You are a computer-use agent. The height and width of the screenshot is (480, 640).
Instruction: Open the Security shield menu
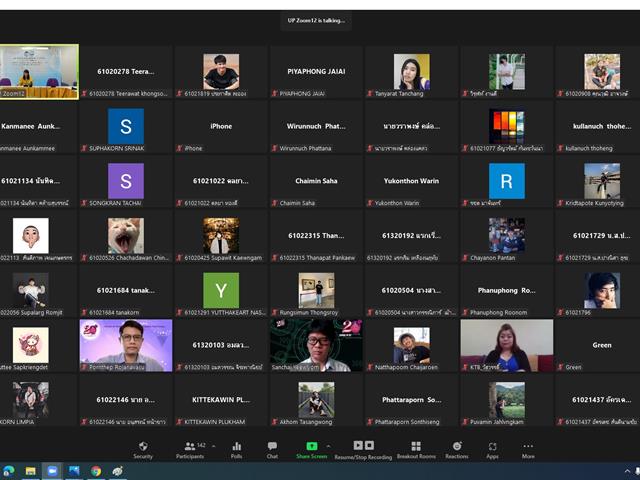tap(143, 446)
